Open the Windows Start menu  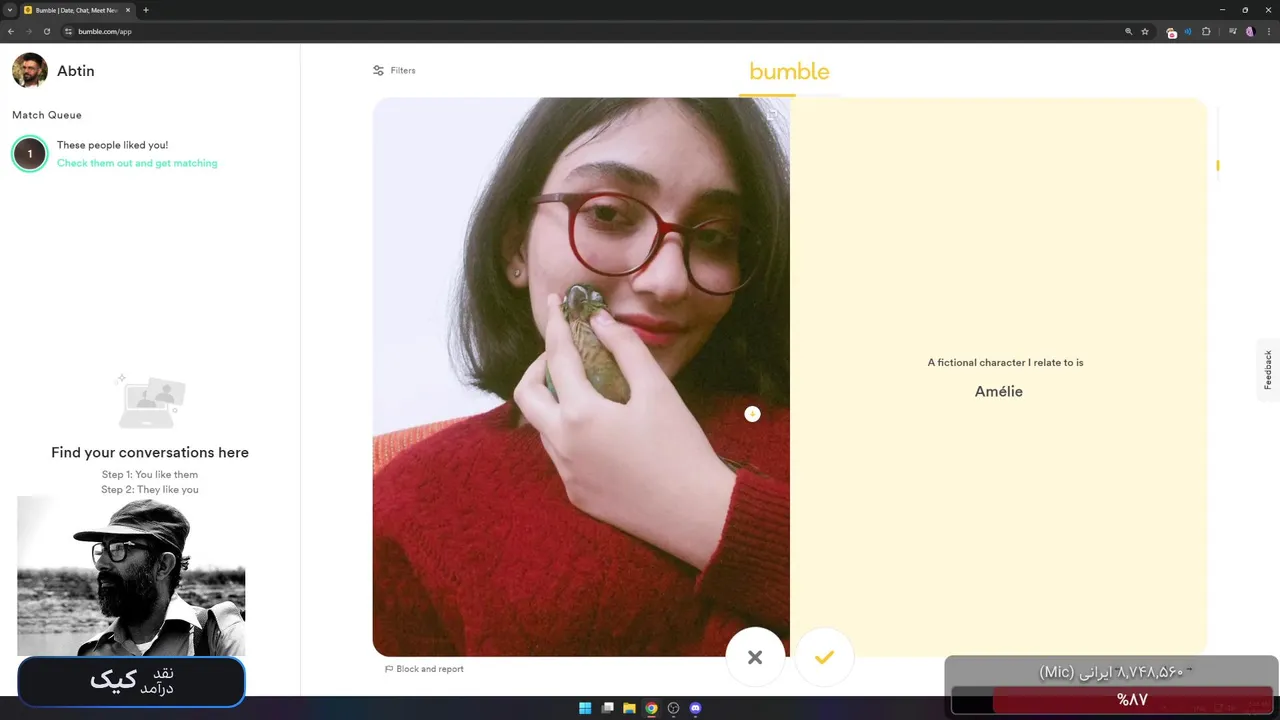click(585, 708)
